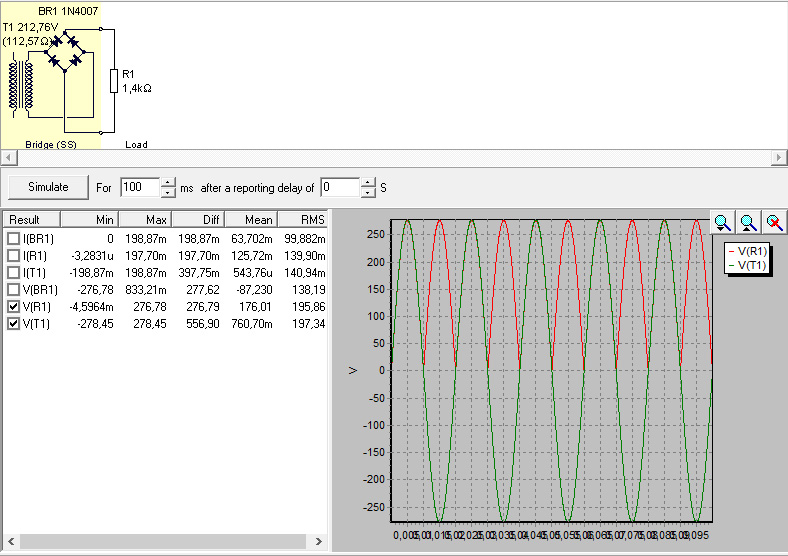Click the schematic scrollbar right arrow

pos(780,158)
